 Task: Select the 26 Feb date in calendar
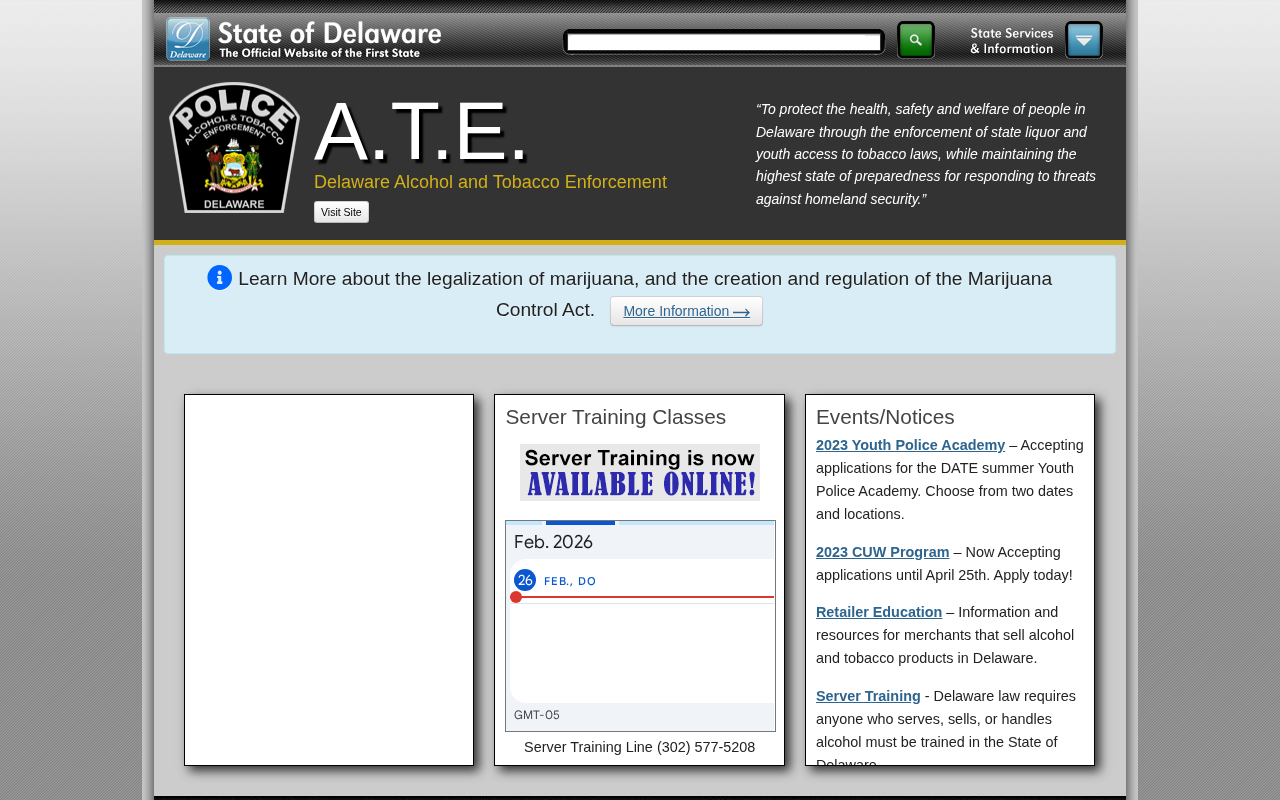525,580
